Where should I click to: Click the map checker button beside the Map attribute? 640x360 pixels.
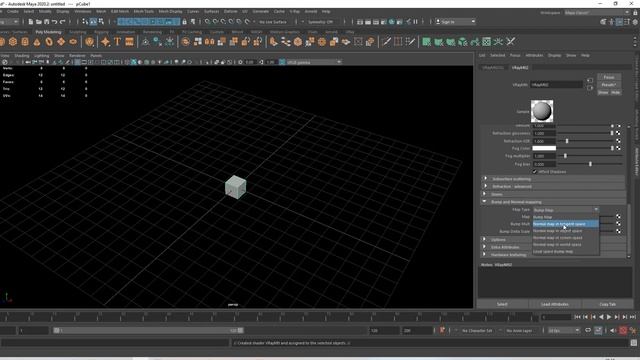click(618, 216)
